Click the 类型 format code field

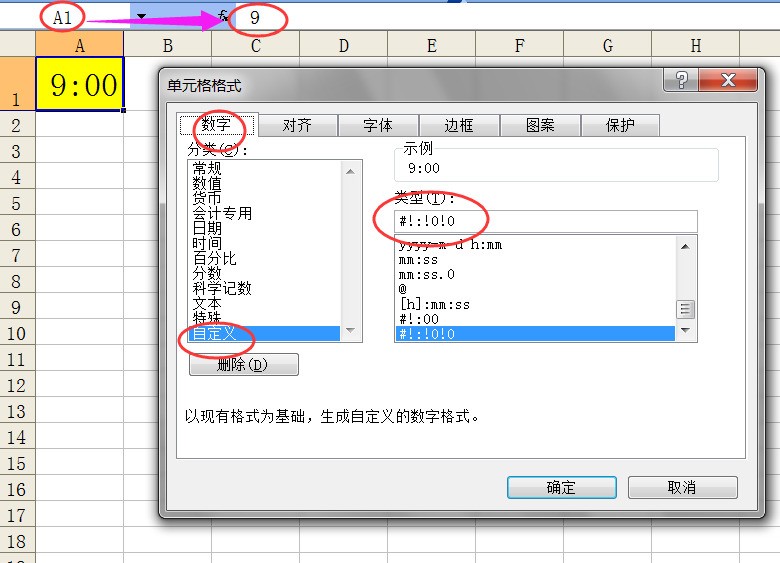[x=546, y=221]
